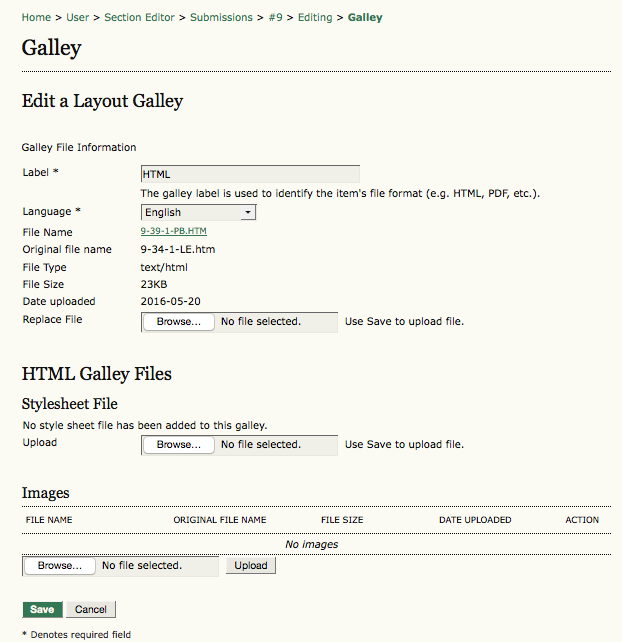
Task: Click 'No file selected' in Images row
Action: click(142, 566)
